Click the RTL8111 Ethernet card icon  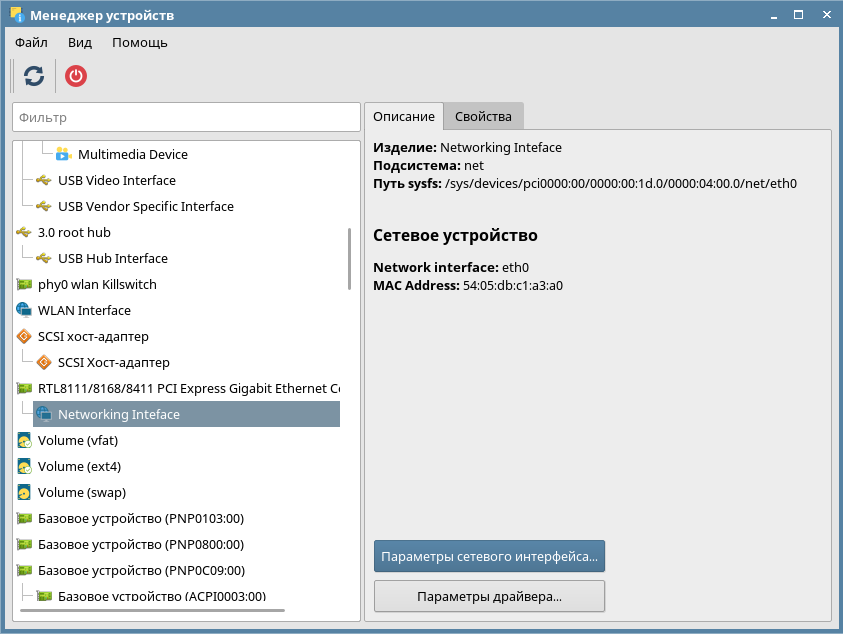point(24,388)
